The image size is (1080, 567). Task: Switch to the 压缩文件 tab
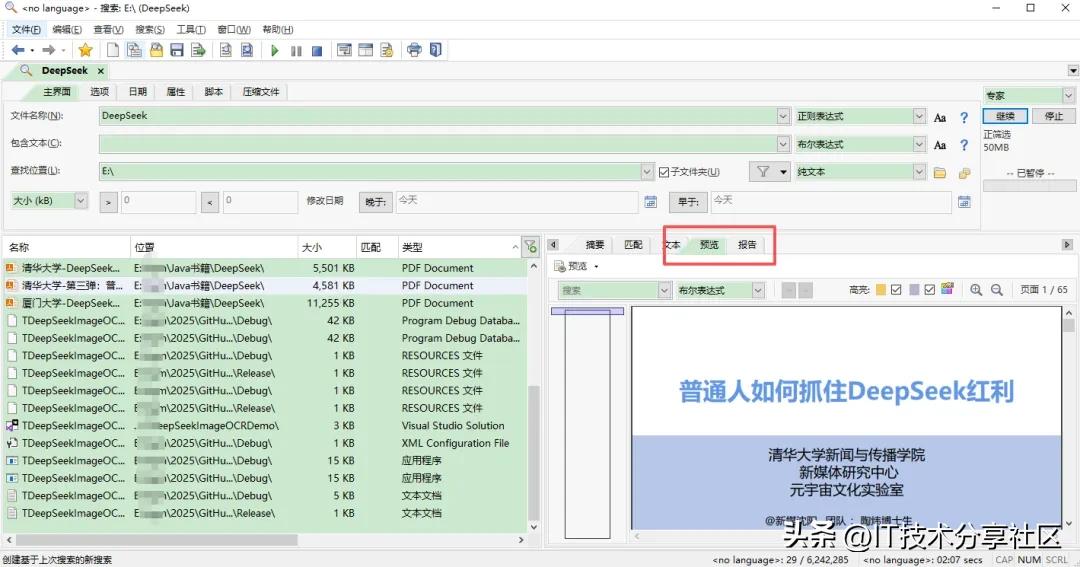(261, 92)
